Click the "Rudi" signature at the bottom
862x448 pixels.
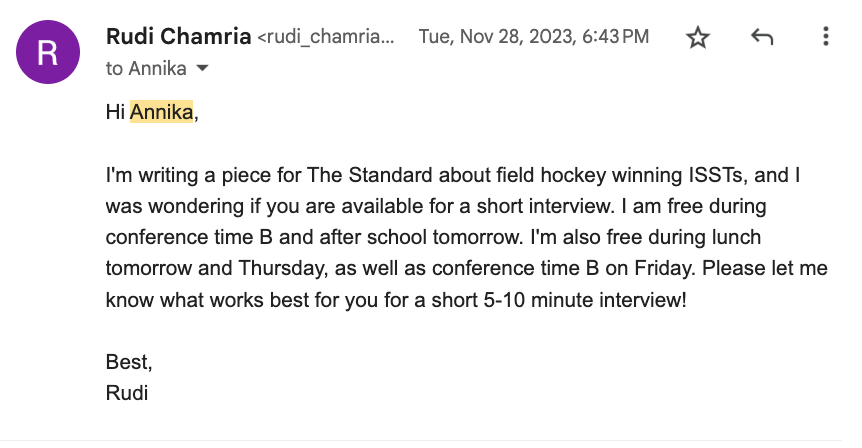tap(127, 393)
